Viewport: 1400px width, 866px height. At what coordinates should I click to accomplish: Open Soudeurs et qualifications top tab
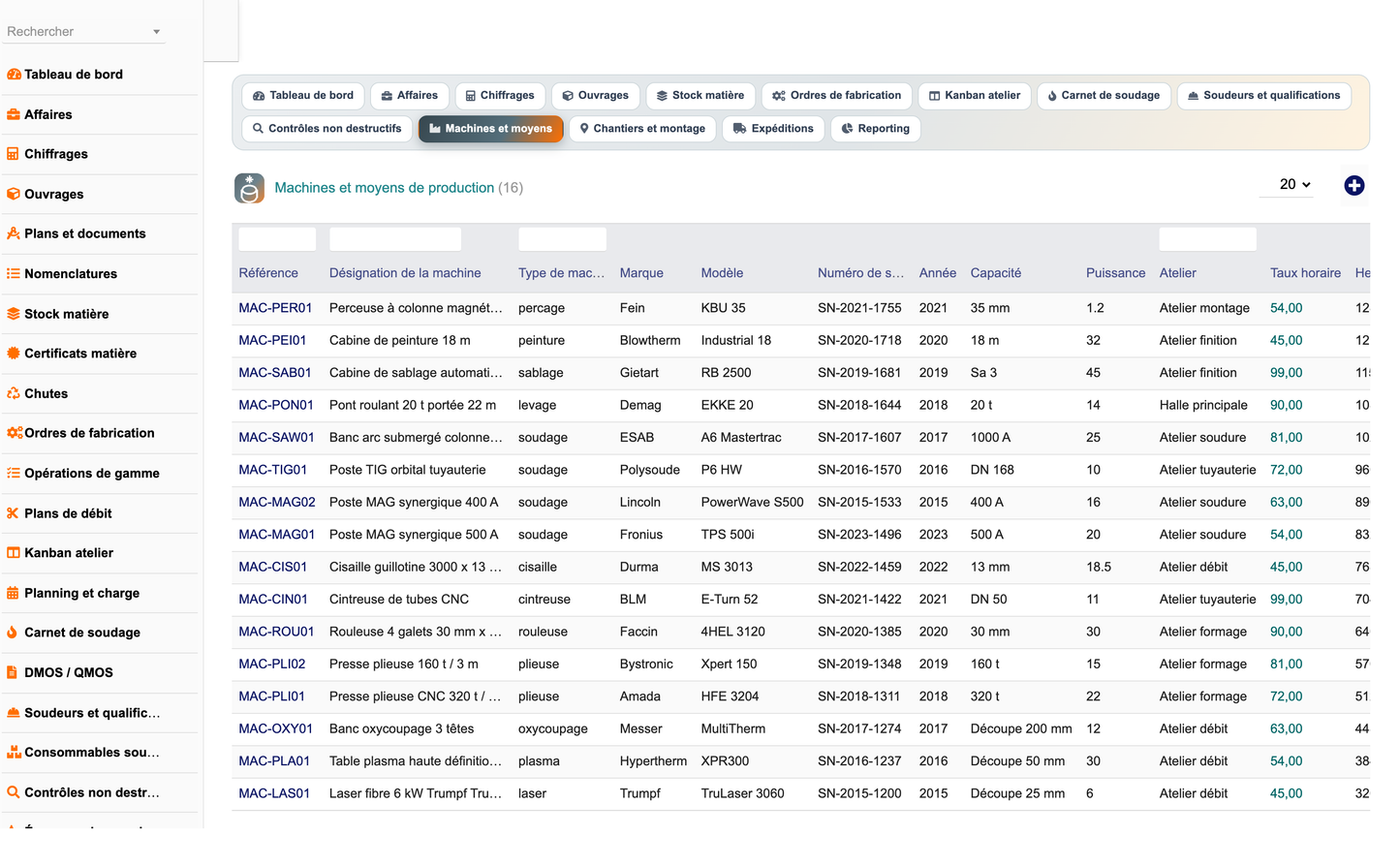1264,96
